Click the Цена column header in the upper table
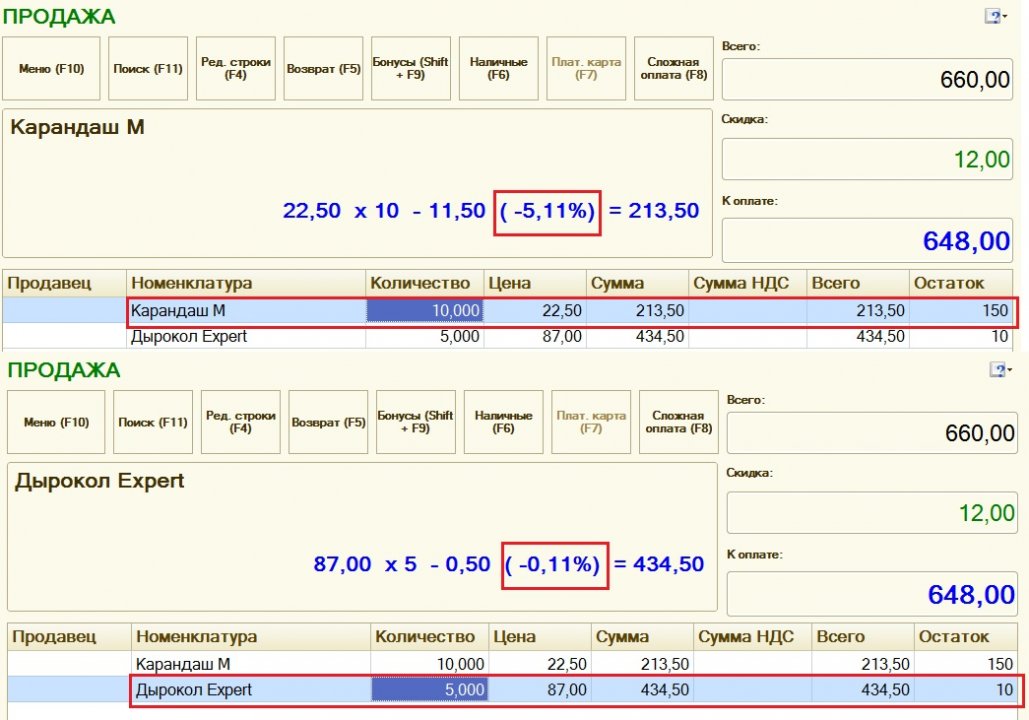 535,283
